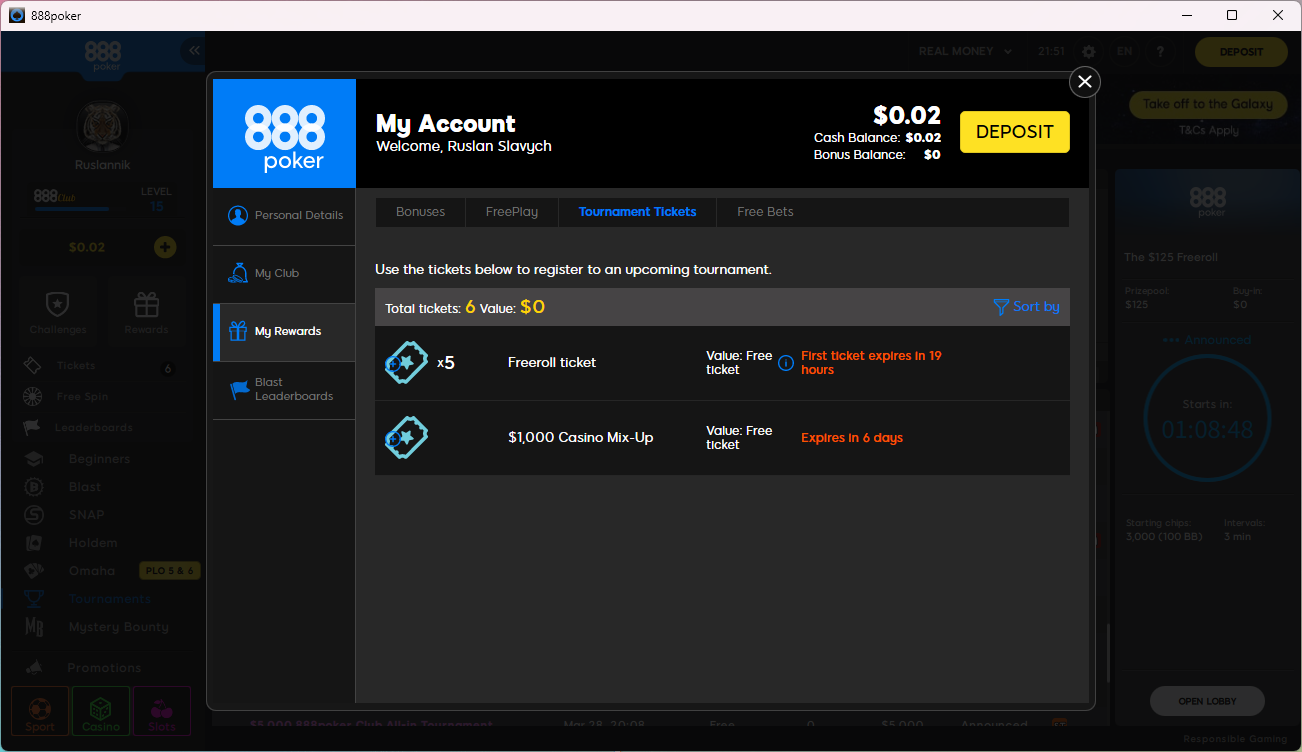This screenshot has width=1302, height=752.
Task: Switch to the FreePlay tab
Action: tap(512, 212)
